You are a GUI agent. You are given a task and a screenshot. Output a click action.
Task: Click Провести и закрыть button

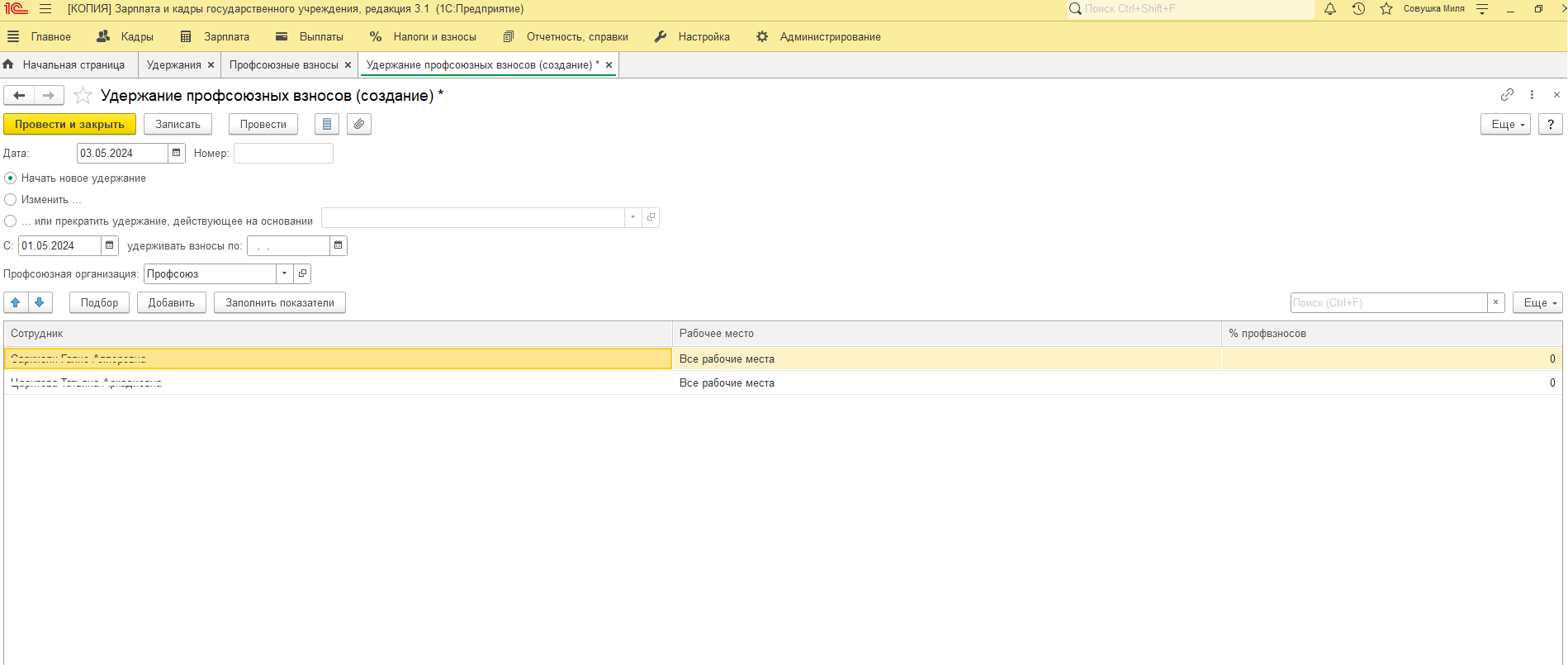pyautogui.click(x=69, y=124)
